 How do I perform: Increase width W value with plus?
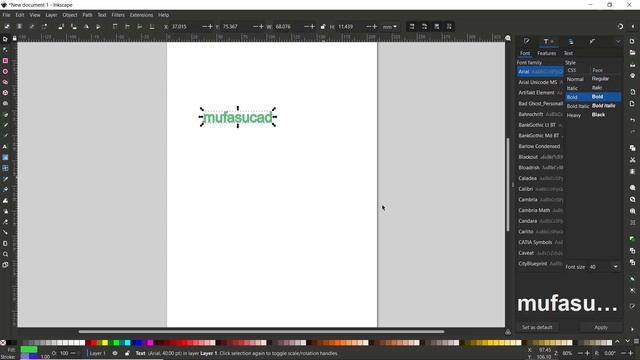point(313,27)
